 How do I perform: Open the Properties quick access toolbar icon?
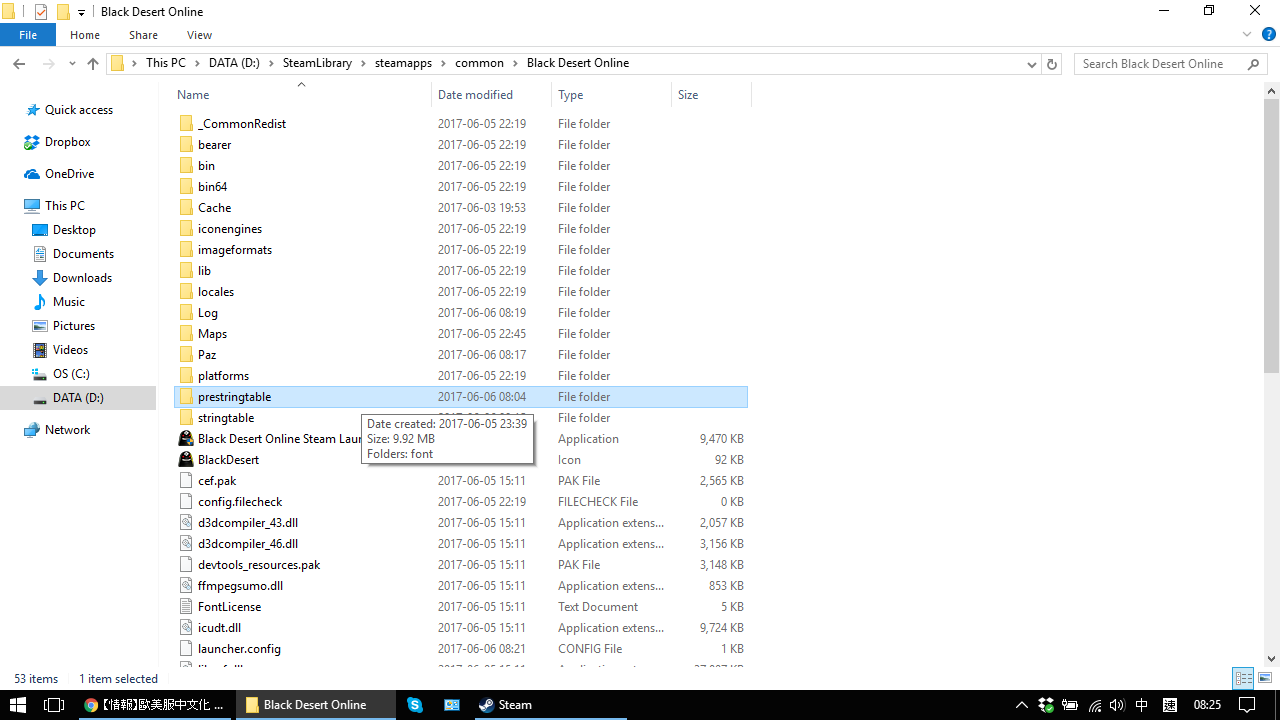(x=41, y=12)
